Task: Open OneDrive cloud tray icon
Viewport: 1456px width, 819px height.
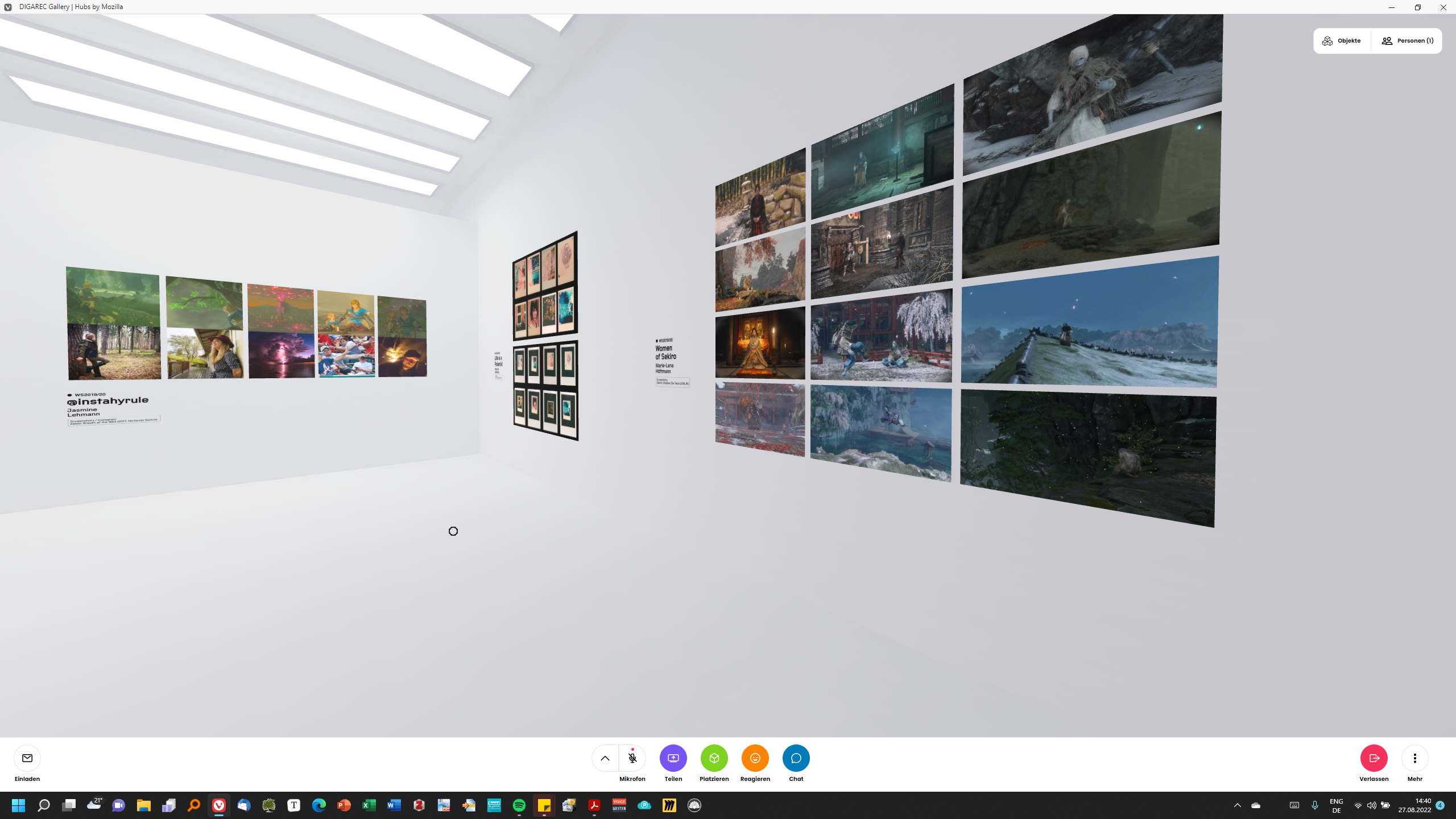Action: pyautogui.click(x=1256, y=805)
